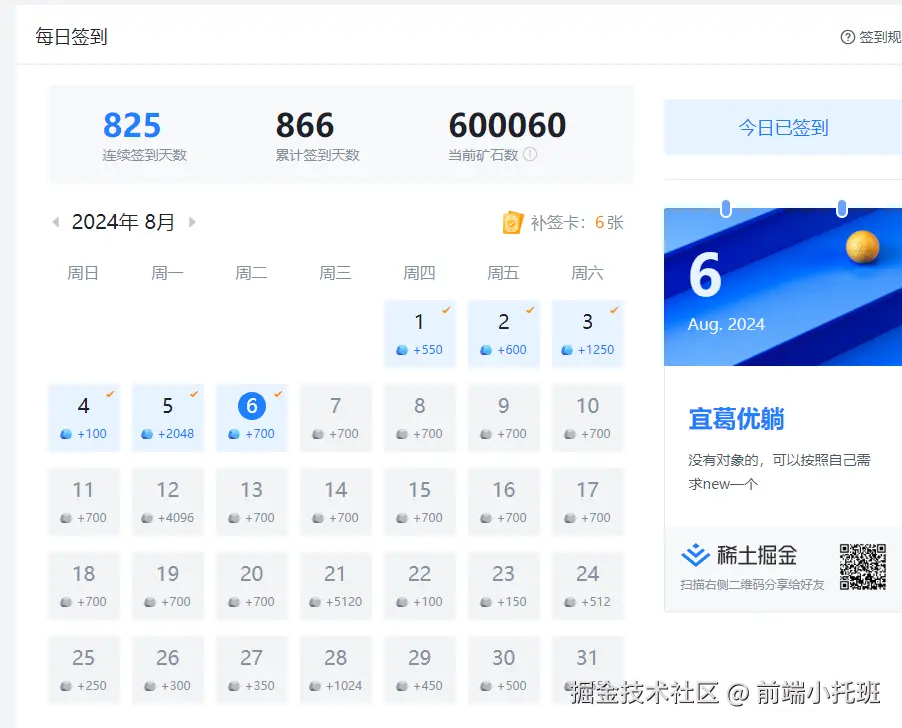Open previous month with the left arrow
This screenshot has height=728, width=902.
click(56, 222)
